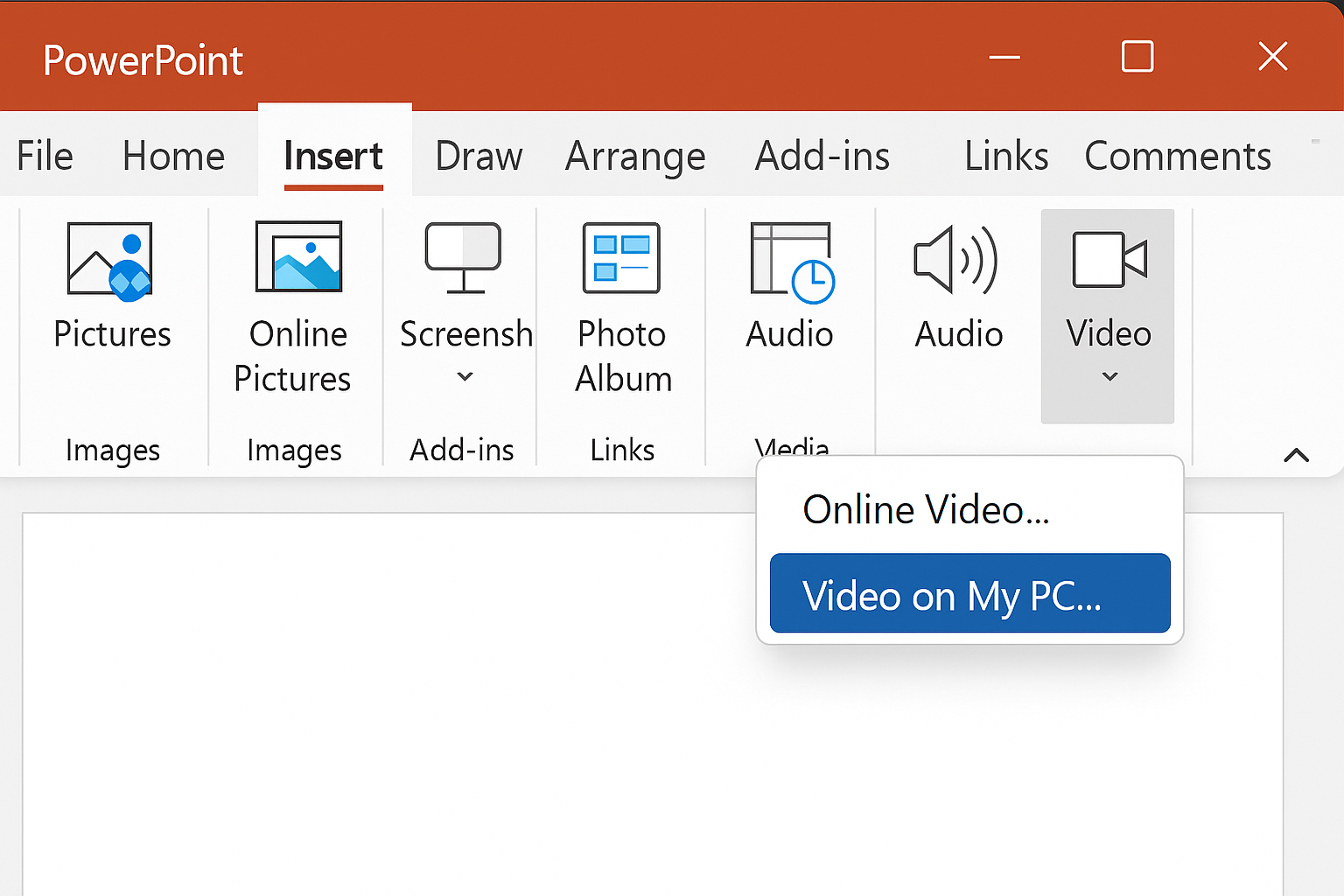
Task: Click the speaker Audio icon
Action: click(956, 260)
